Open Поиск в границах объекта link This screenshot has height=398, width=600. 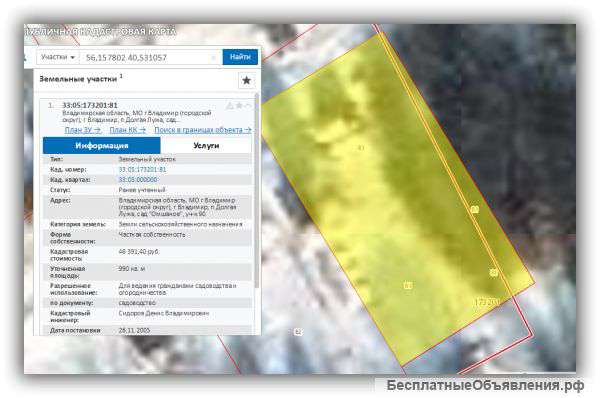point(203,130)
